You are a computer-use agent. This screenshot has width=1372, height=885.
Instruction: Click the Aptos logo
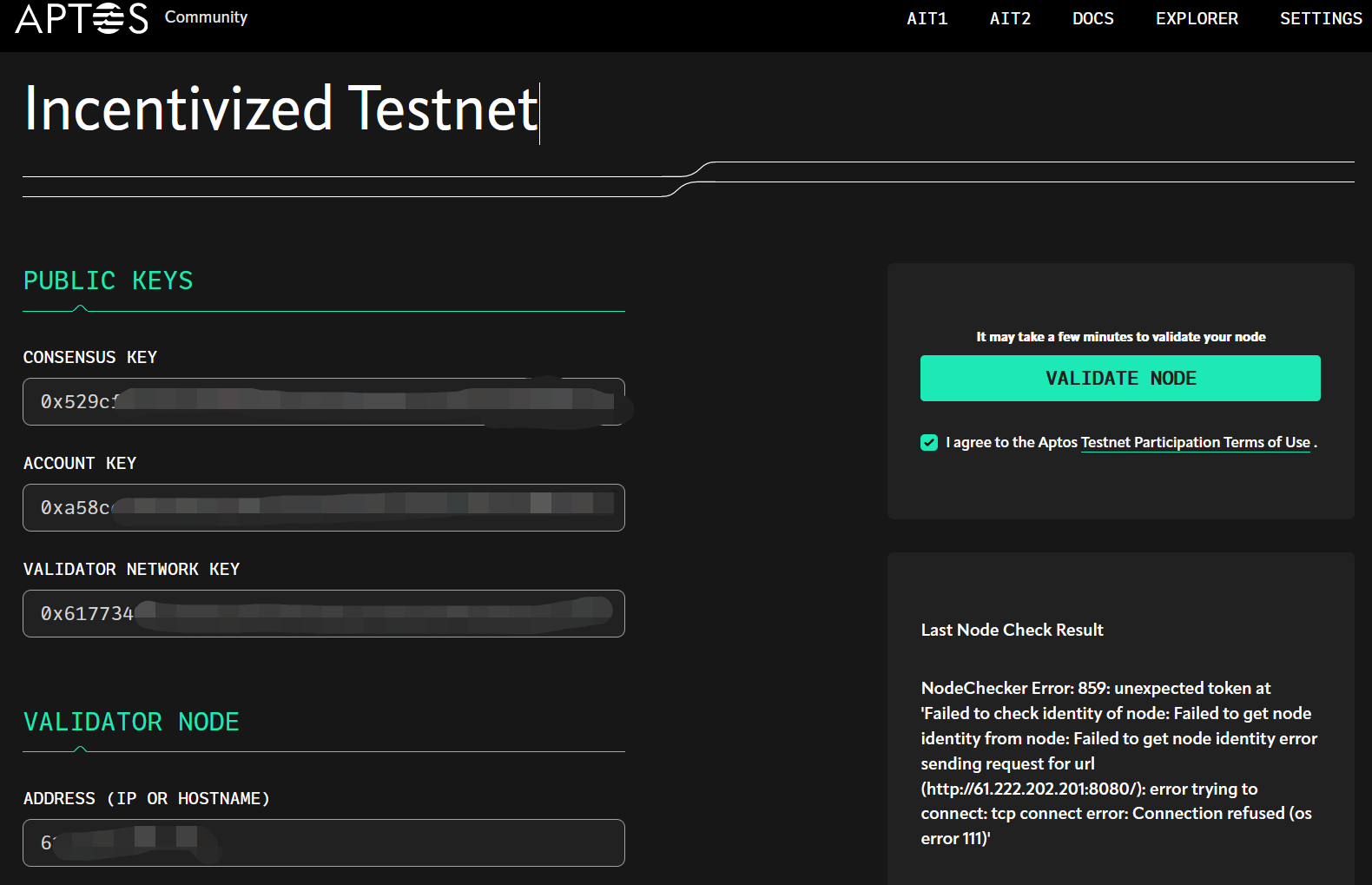coord(82,18)
